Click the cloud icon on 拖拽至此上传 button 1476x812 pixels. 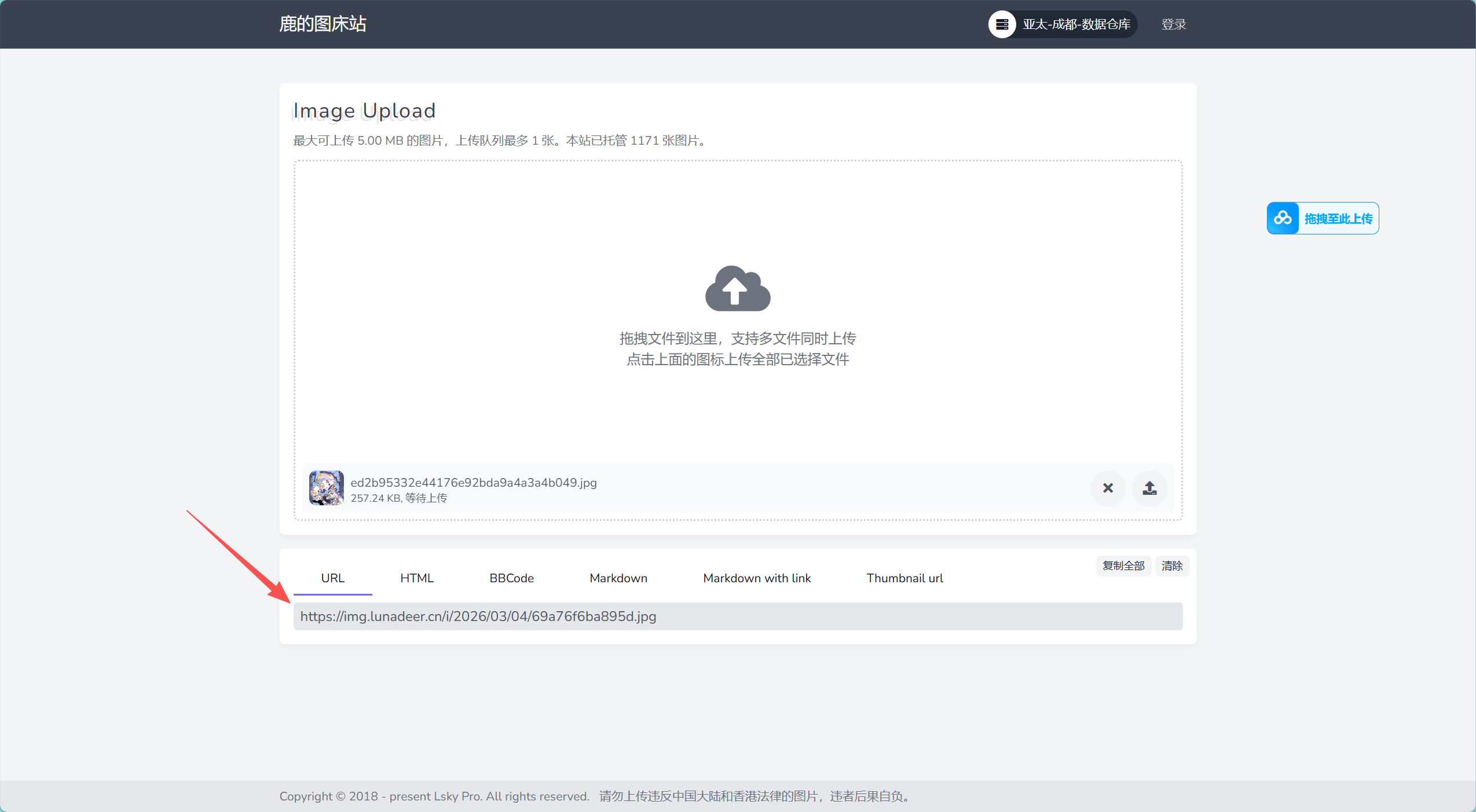pyautogui.click(x=1283, y=218)
